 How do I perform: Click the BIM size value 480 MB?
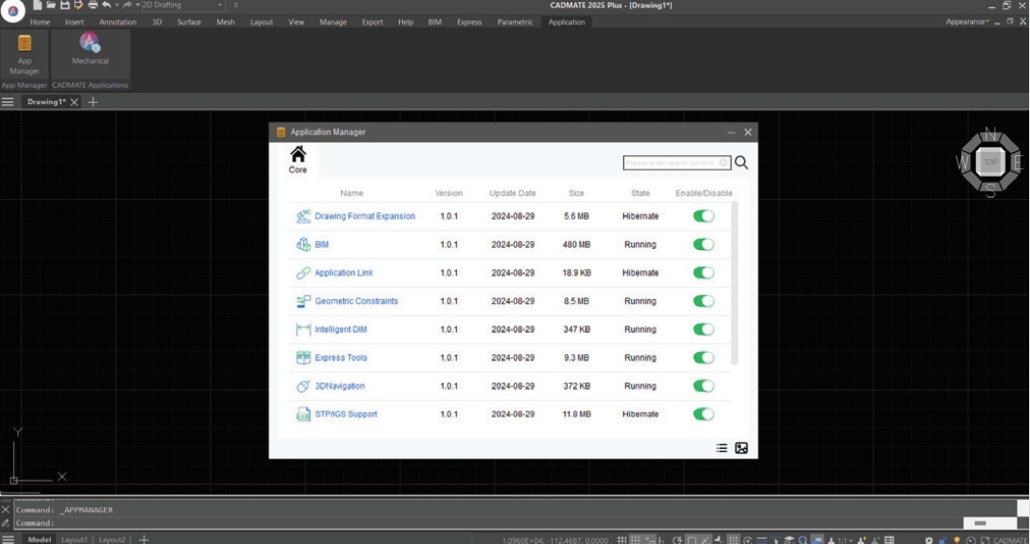click(x=576, y=244)
